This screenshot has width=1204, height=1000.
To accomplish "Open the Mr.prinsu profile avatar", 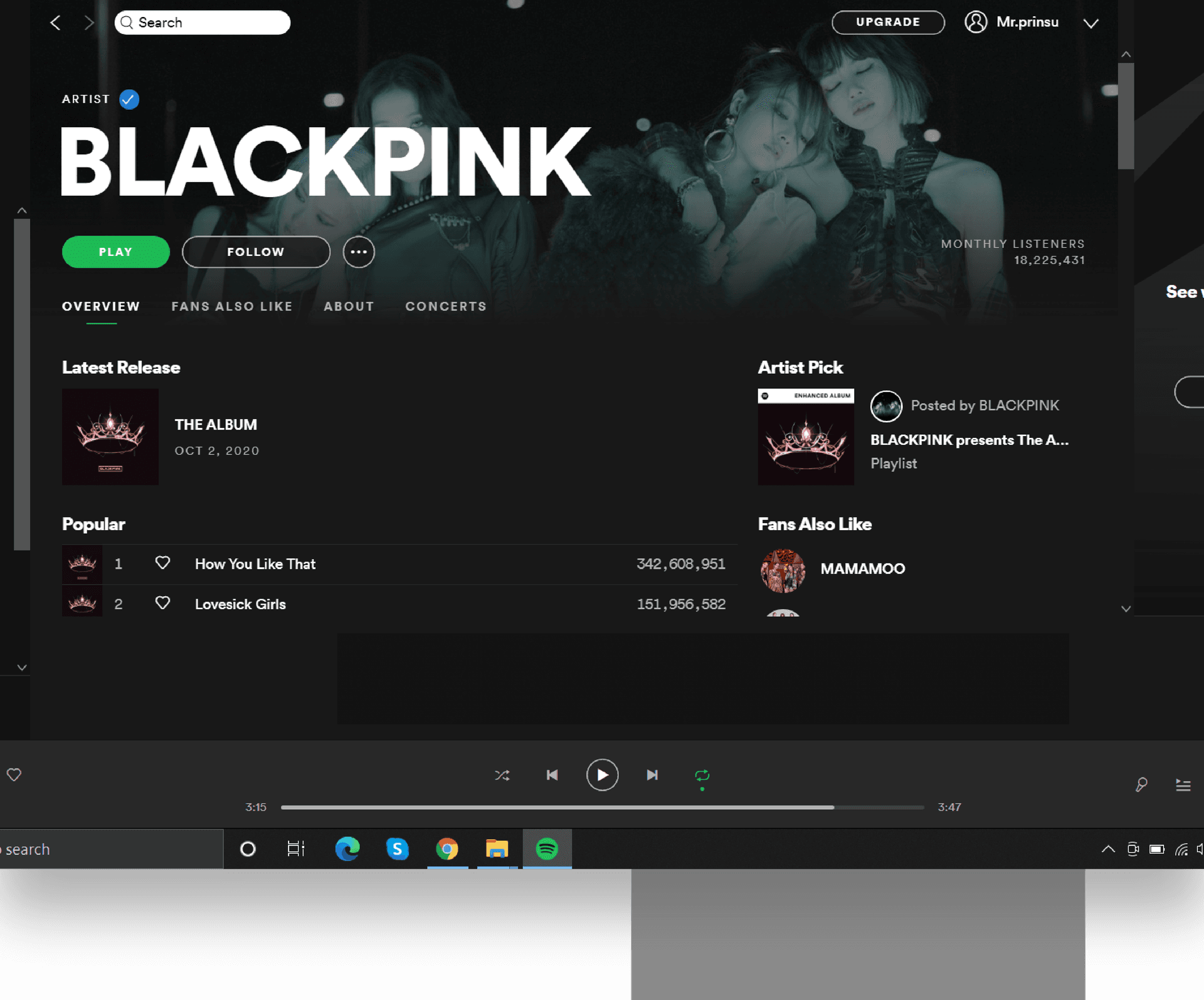I will [976, 22].
